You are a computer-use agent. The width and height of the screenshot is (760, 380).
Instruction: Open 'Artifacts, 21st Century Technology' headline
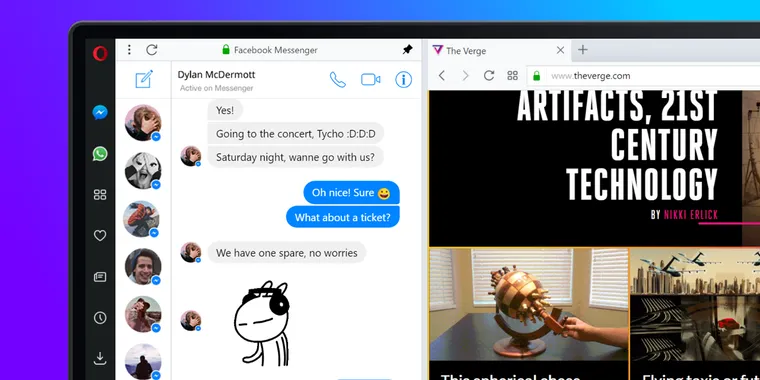click(617, 145)
